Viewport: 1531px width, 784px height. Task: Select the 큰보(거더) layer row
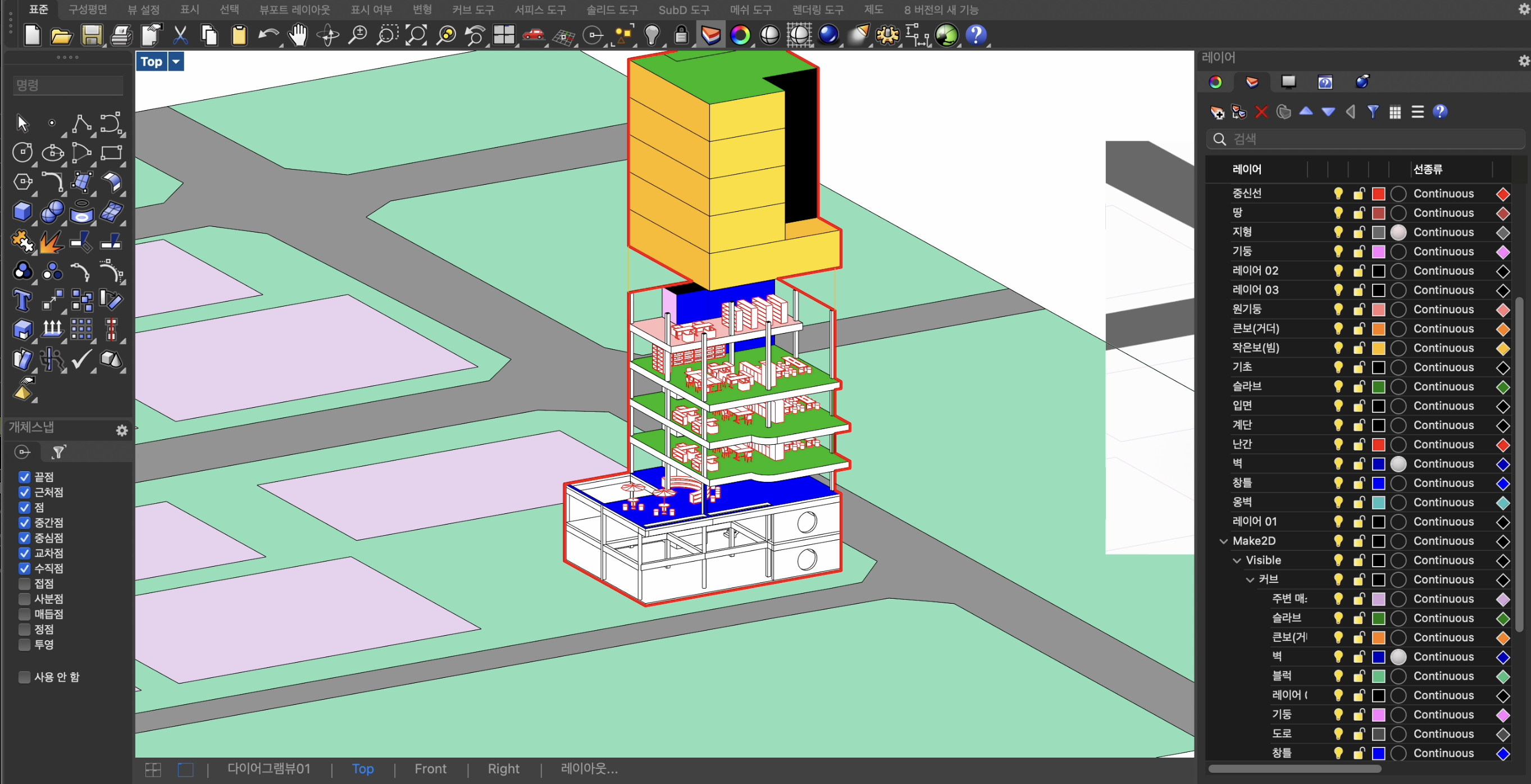pyautogui.click(x=1359, y=329)
